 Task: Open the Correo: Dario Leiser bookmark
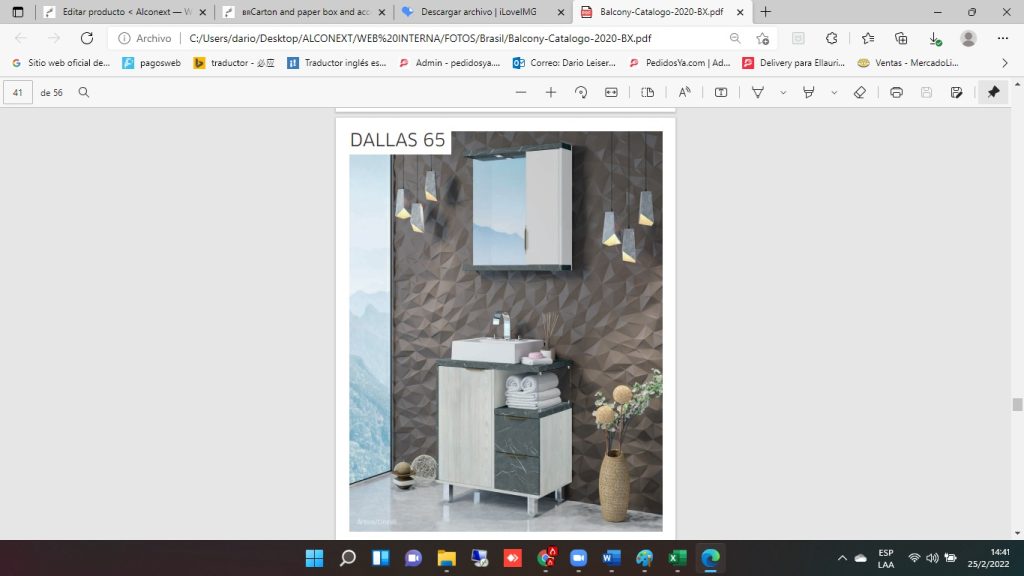point(564,63)
